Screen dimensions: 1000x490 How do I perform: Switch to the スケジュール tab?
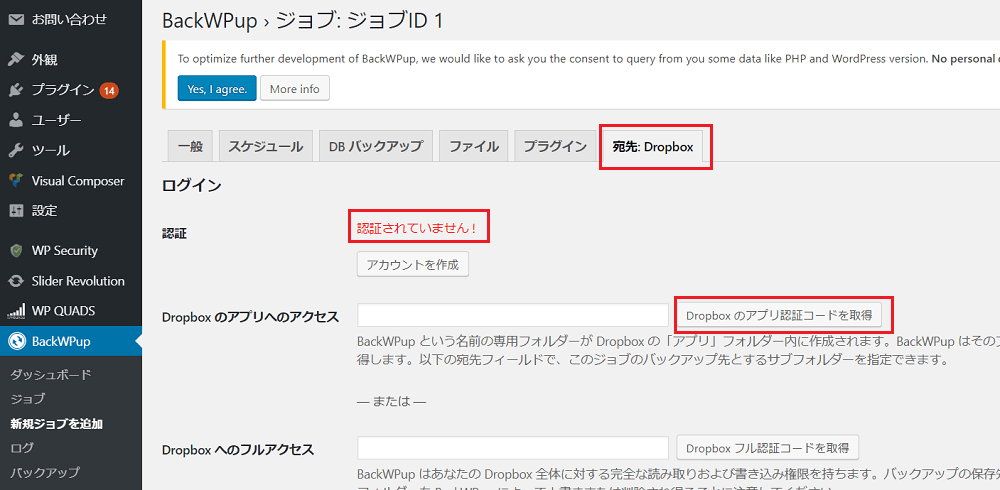coord(265,146)
